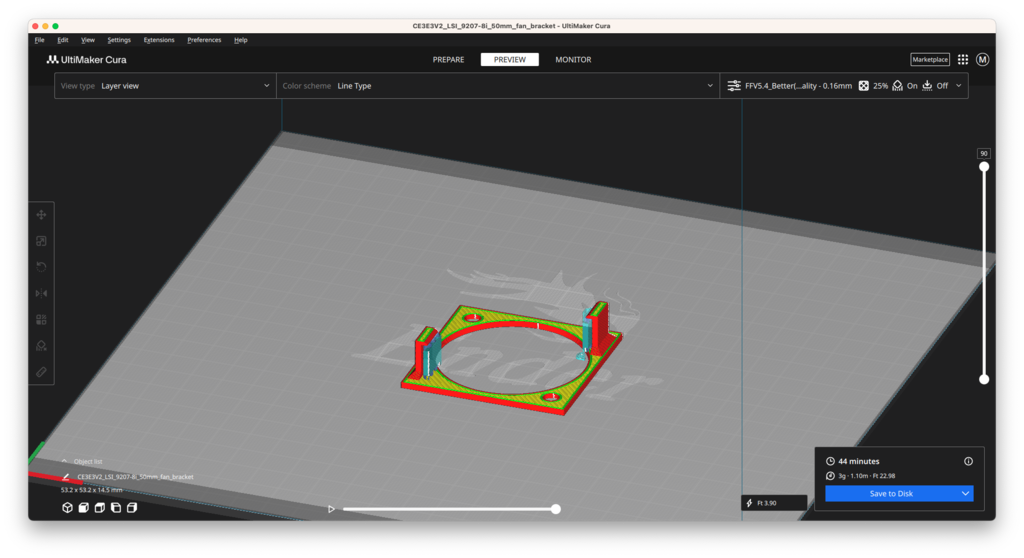Screen dimensions: 1024x558
Task: Click the Marketplace button
Action: coord(930,59)
